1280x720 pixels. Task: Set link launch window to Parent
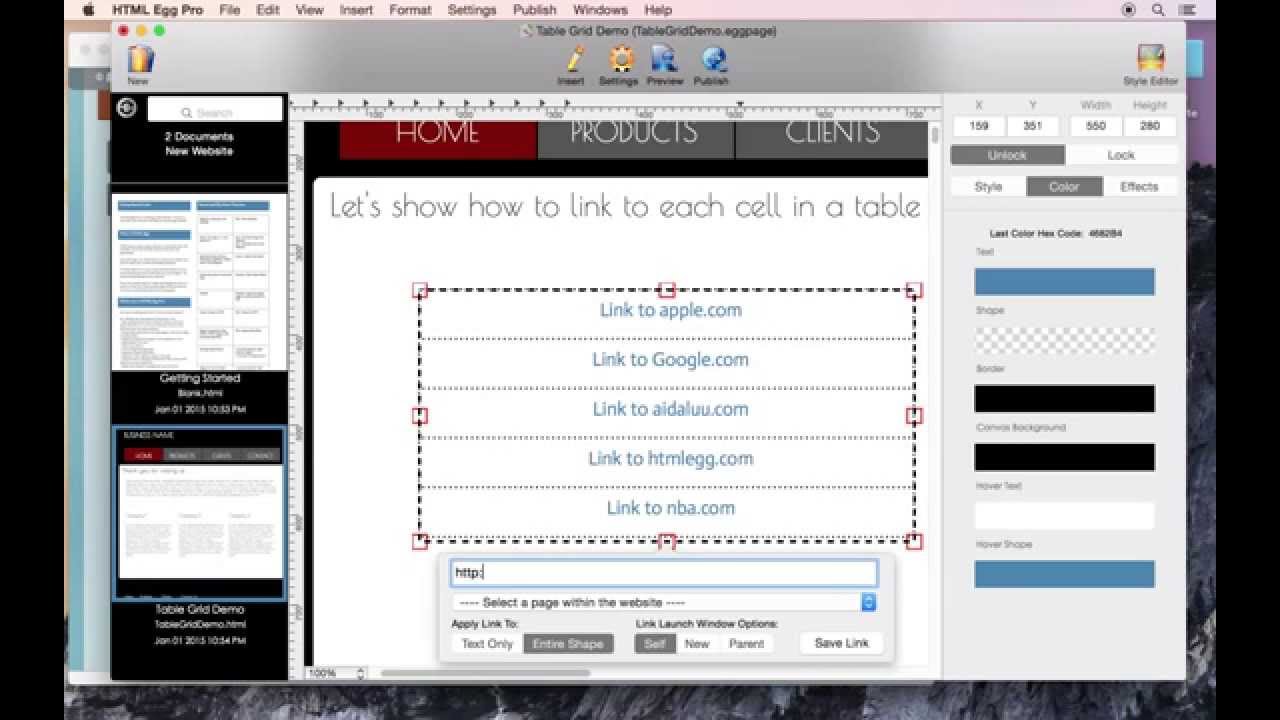click(746, 644)
